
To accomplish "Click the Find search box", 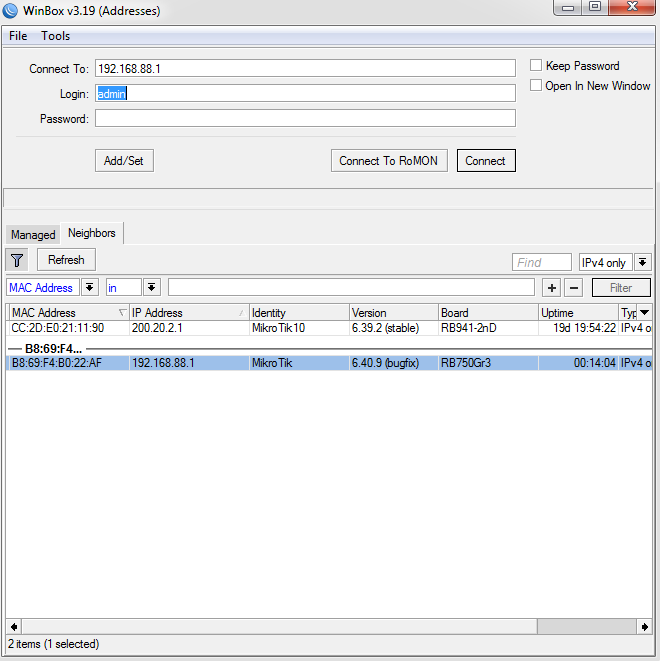I will pyautogui.click(x=542, y=262).
